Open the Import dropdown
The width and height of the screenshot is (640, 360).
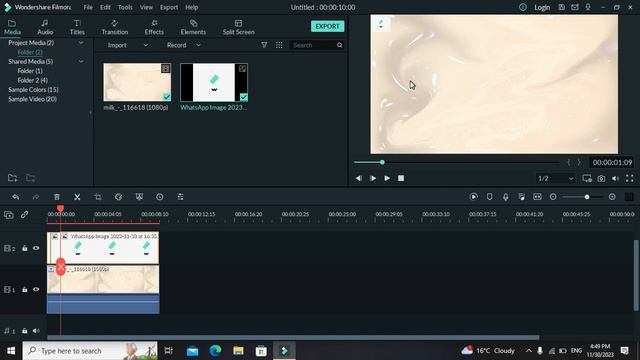(x=128, y=45)
